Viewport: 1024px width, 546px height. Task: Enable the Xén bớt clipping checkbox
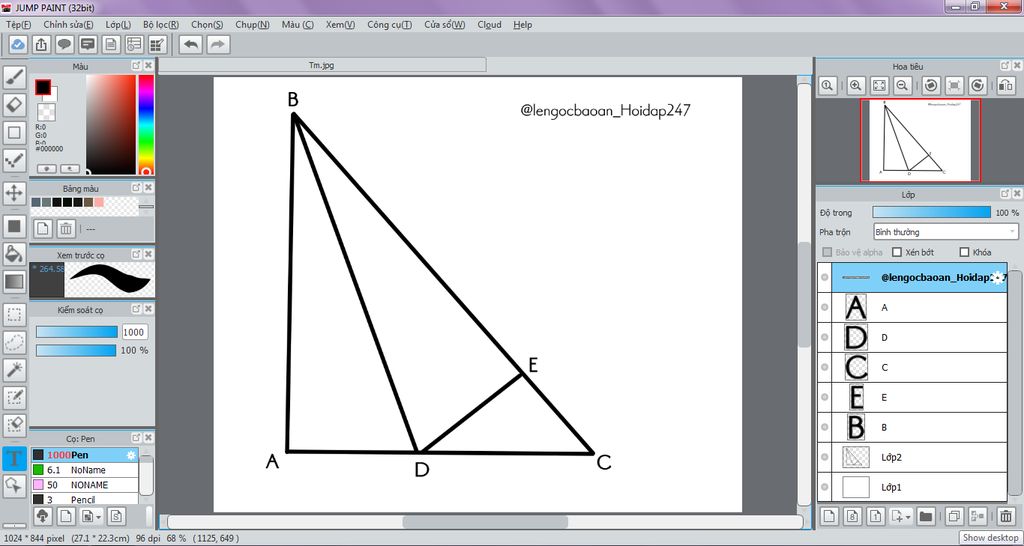pos(897,252)
